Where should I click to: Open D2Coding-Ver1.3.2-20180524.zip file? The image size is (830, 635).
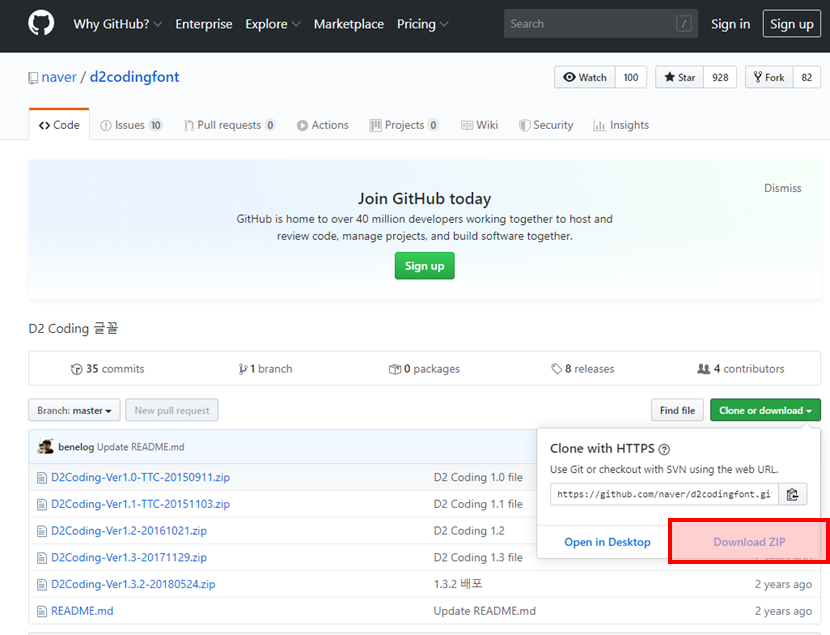[x=133, y=584]
